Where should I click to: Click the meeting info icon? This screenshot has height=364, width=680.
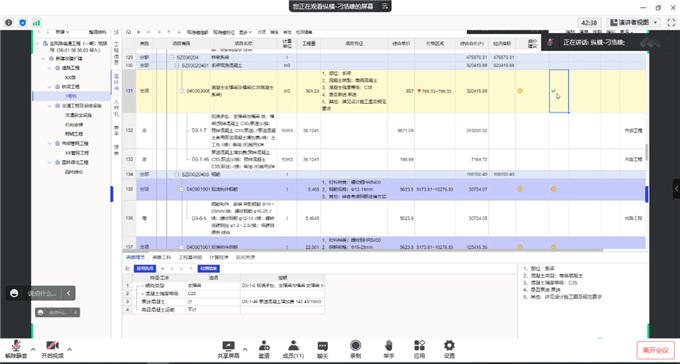pos(9,23)
